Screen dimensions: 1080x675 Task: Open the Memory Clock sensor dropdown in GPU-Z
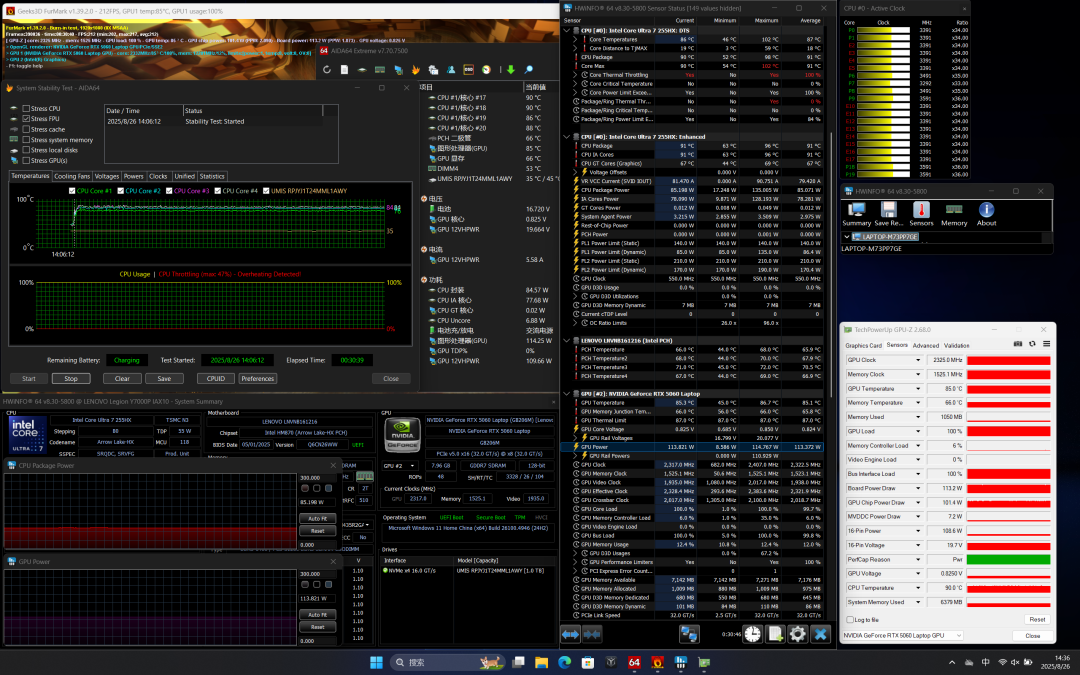pos(917,375)
